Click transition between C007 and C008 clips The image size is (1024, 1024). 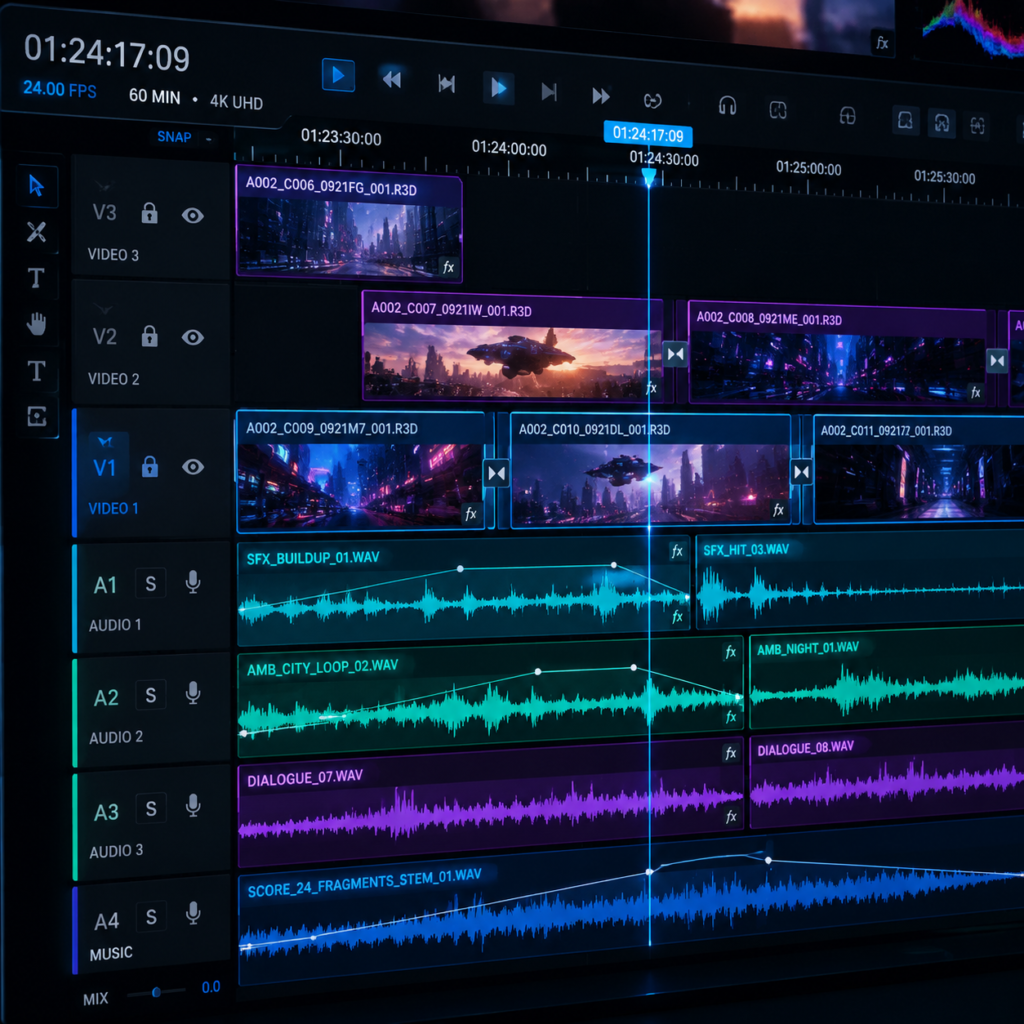coord(675,355)
